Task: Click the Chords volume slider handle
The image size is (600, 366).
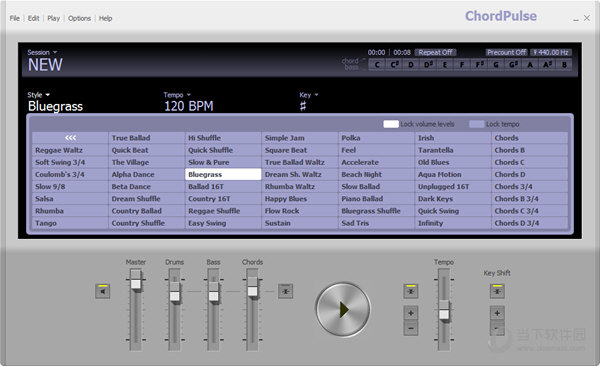Action: pyautogui.click(x=253, y=288)
